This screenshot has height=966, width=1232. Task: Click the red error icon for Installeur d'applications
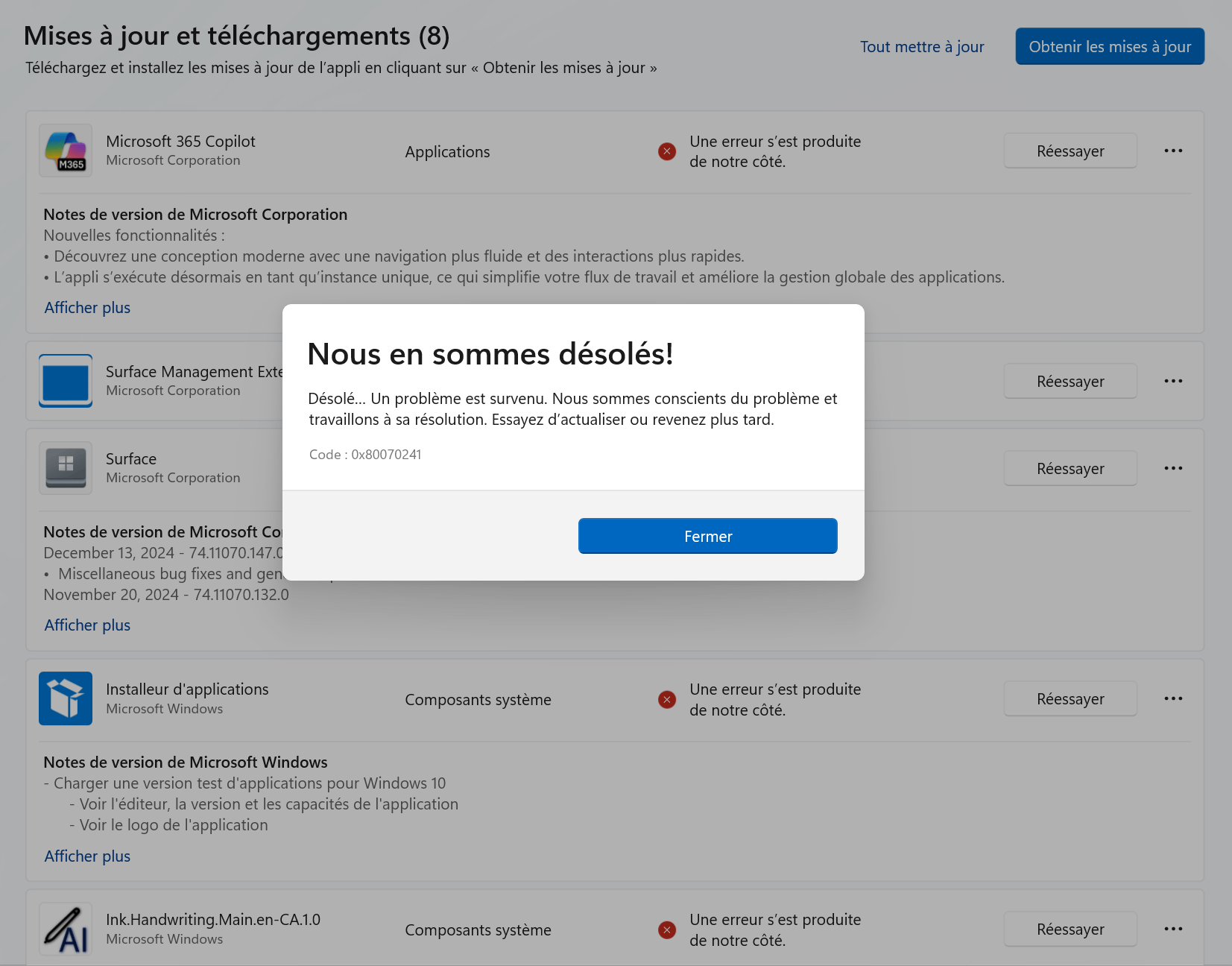(x=667, y=699)
